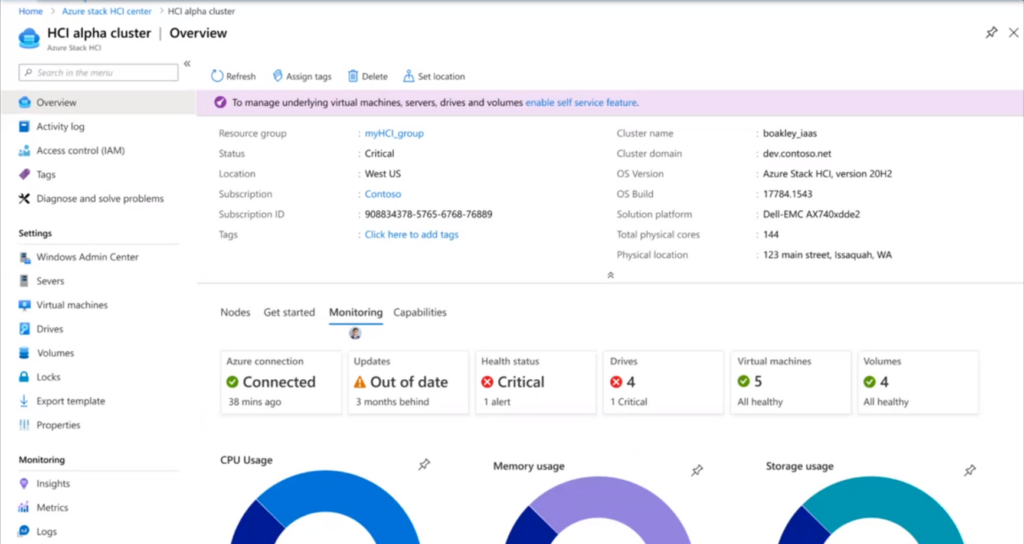Click the OS Version Azure Stack HCI 20H2

[x=827, y=174]
